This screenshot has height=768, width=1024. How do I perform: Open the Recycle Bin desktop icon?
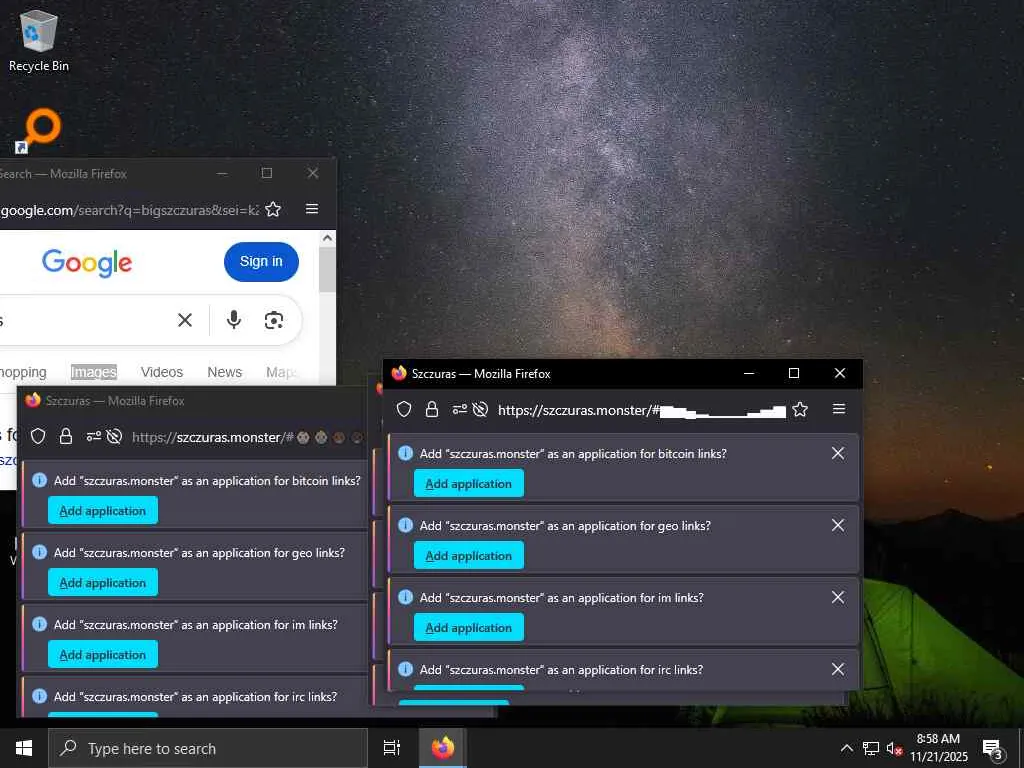[39, 41]
